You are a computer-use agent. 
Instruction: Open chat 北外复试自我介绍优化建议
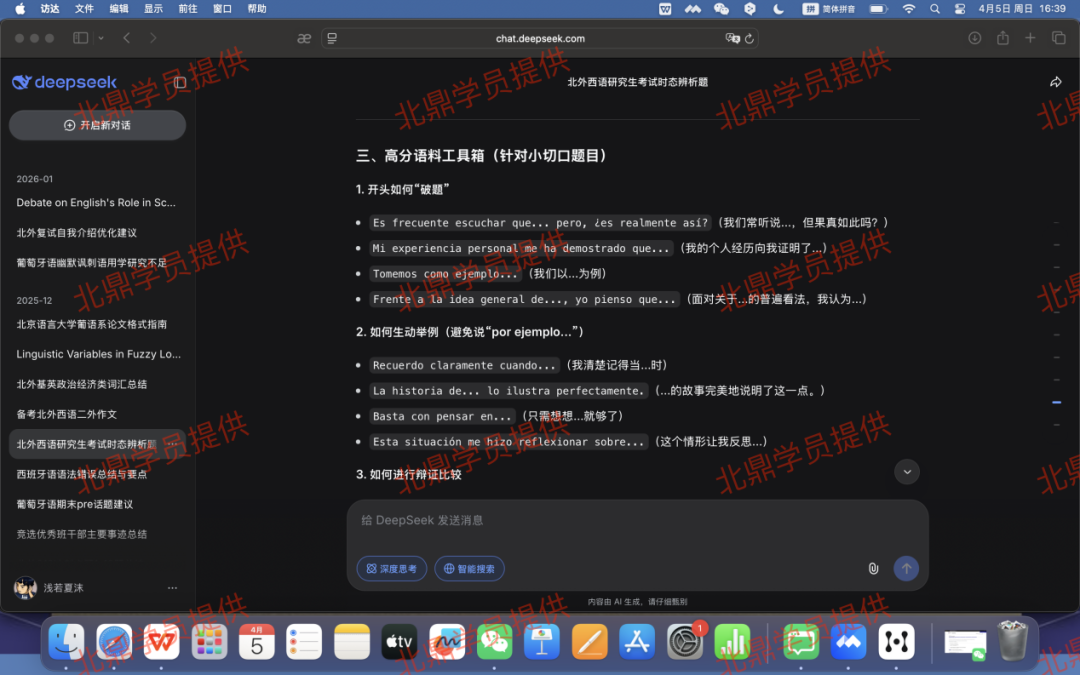point(97,233)
